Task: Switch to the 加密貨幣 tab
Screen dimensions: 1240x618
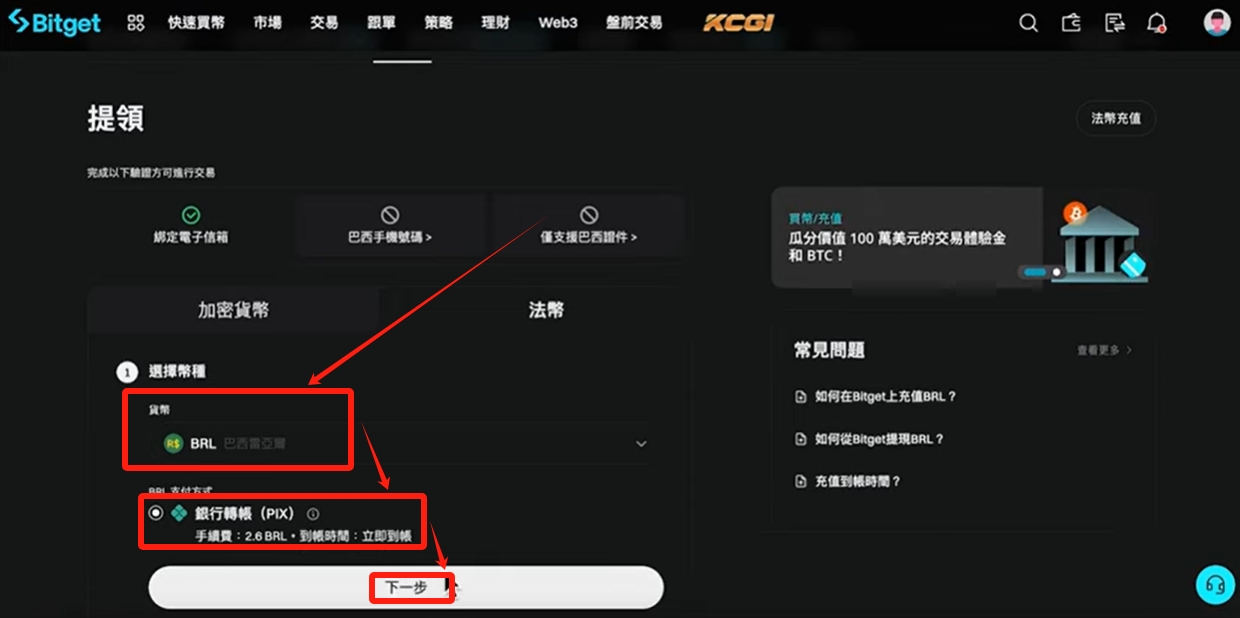Action: click(234, 310)
